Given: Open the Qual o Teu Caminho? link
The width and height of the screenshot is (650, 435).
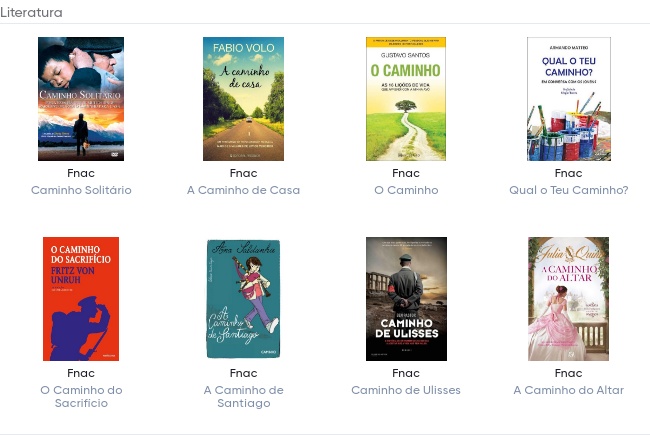Looking at the screenshot, I should point(569,190).
